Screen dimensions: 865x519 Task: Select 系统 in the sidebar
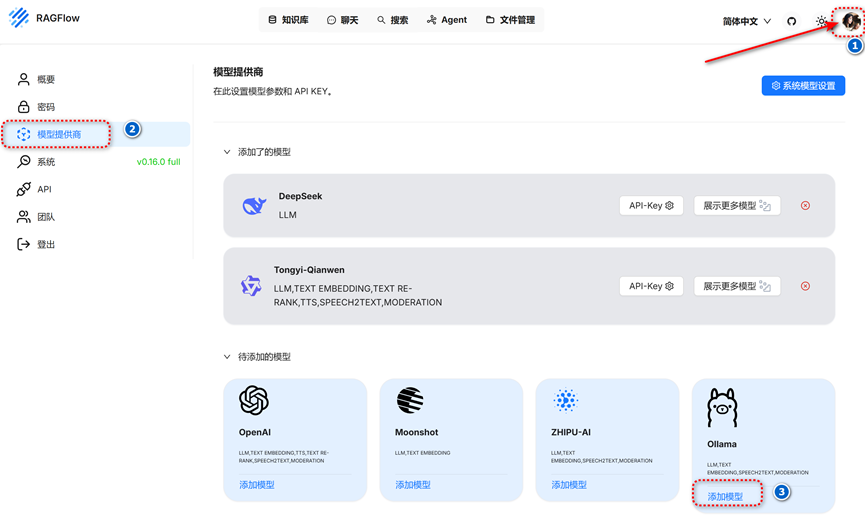pos(96,162)
